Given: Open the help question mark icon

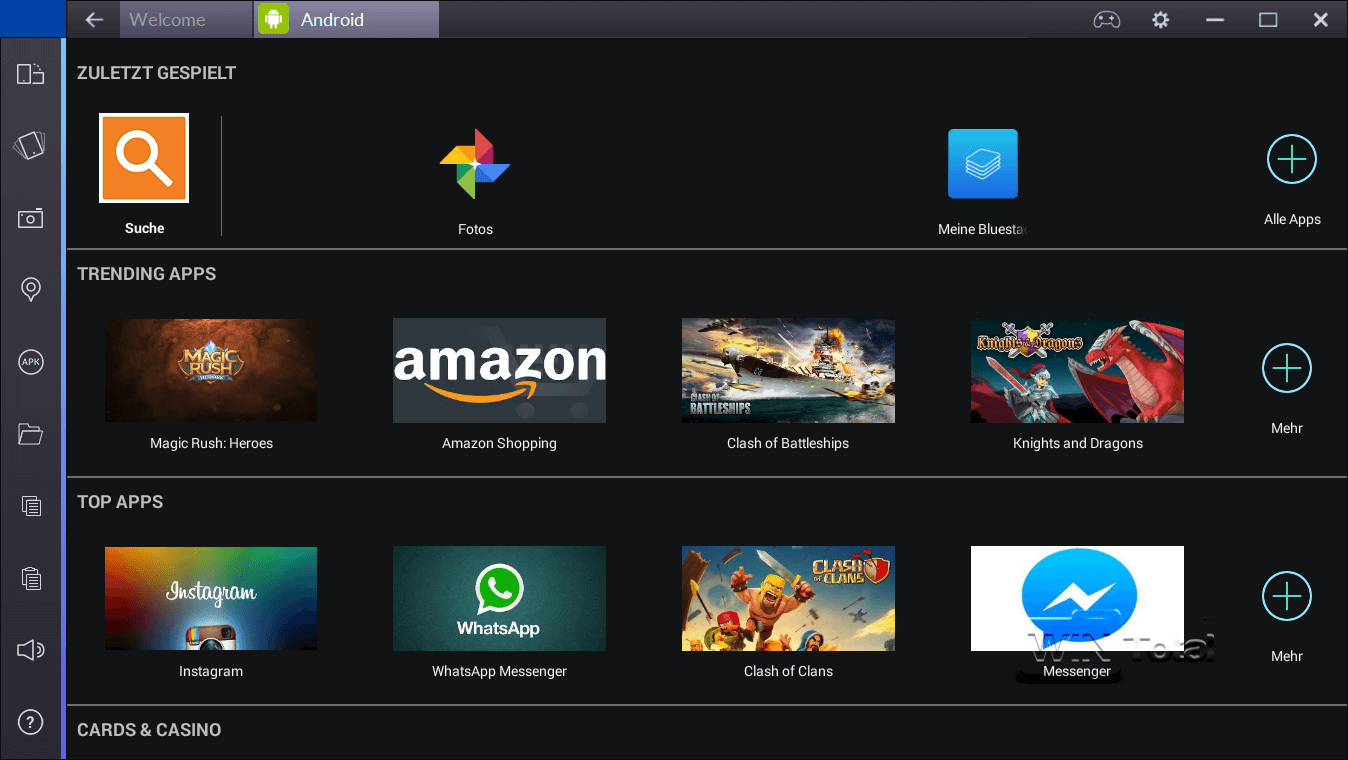Looking at the screenshot, I should point(30,722).
